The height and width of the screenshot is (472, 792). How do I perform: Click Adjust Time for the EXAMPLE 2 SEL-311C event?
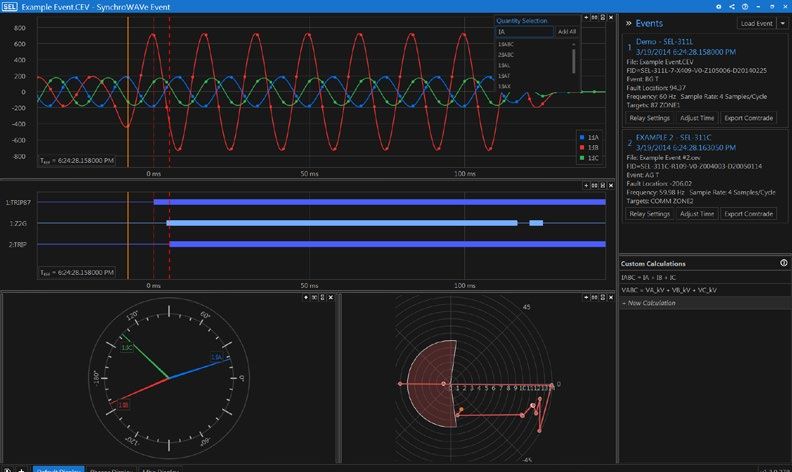coord(697,214)
